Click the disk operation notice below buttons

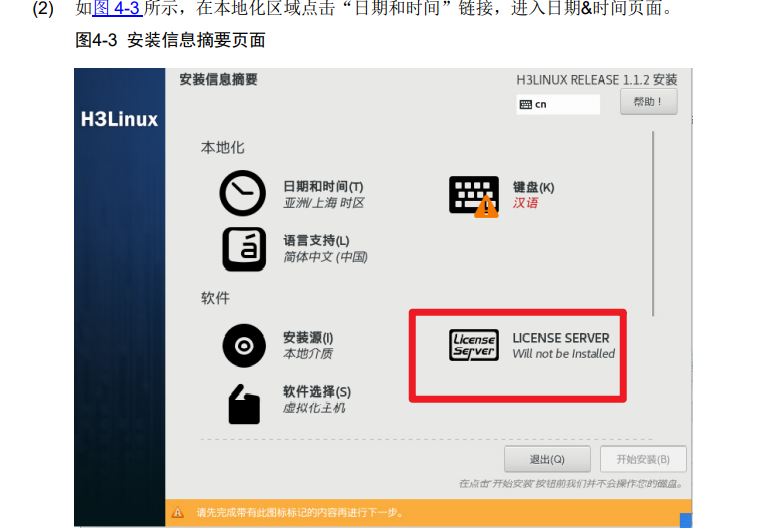pos(572,484)
